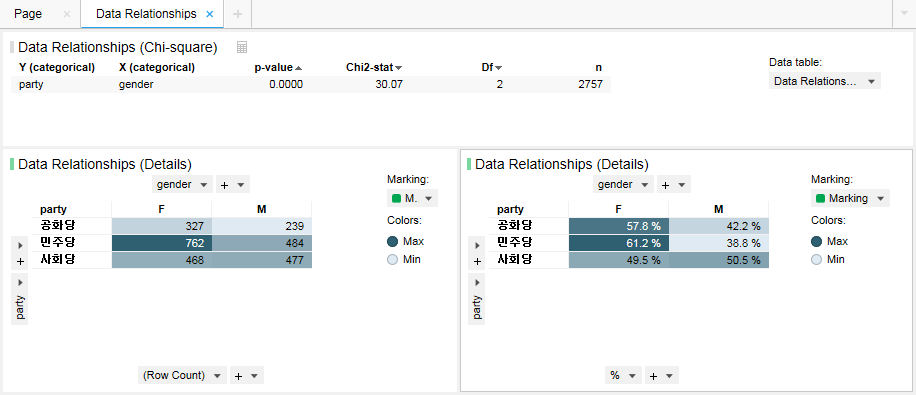Select the 49.5 % cell
The width and height of the screenshot is (916, 395).
(619, 260)
